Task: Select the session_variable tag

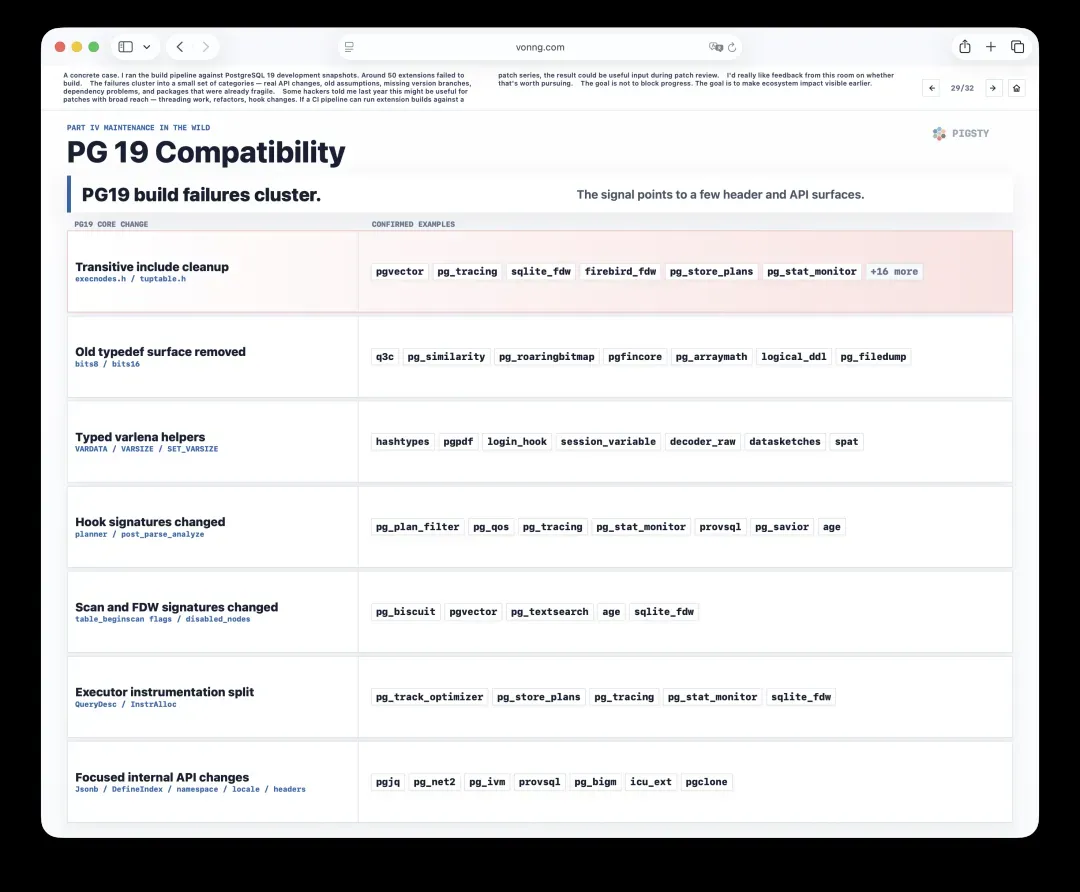Action: coord(608,442)
